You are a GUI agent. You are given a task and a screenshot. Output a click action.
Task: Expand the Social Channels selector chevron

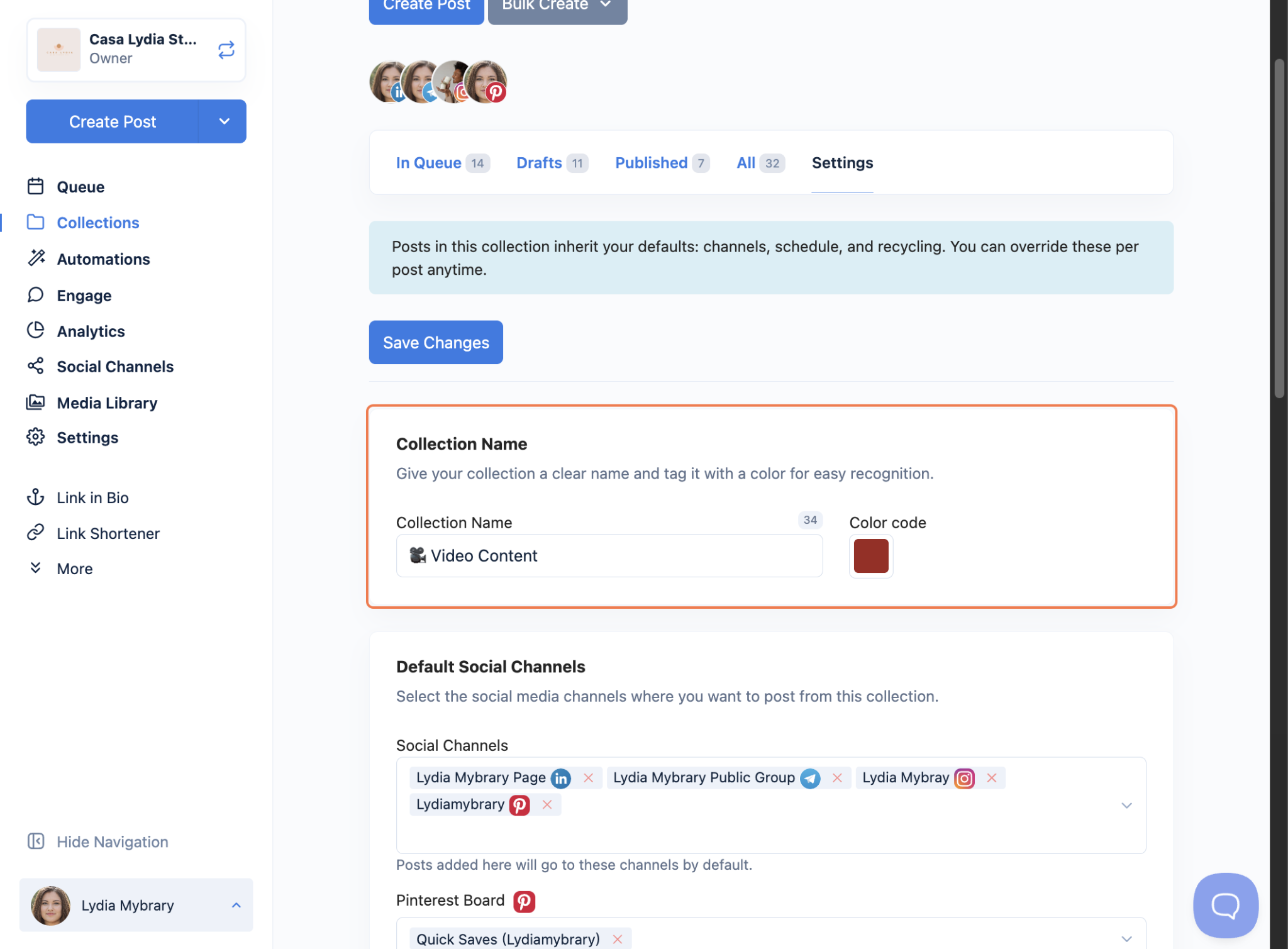[x=1126, y=806]
